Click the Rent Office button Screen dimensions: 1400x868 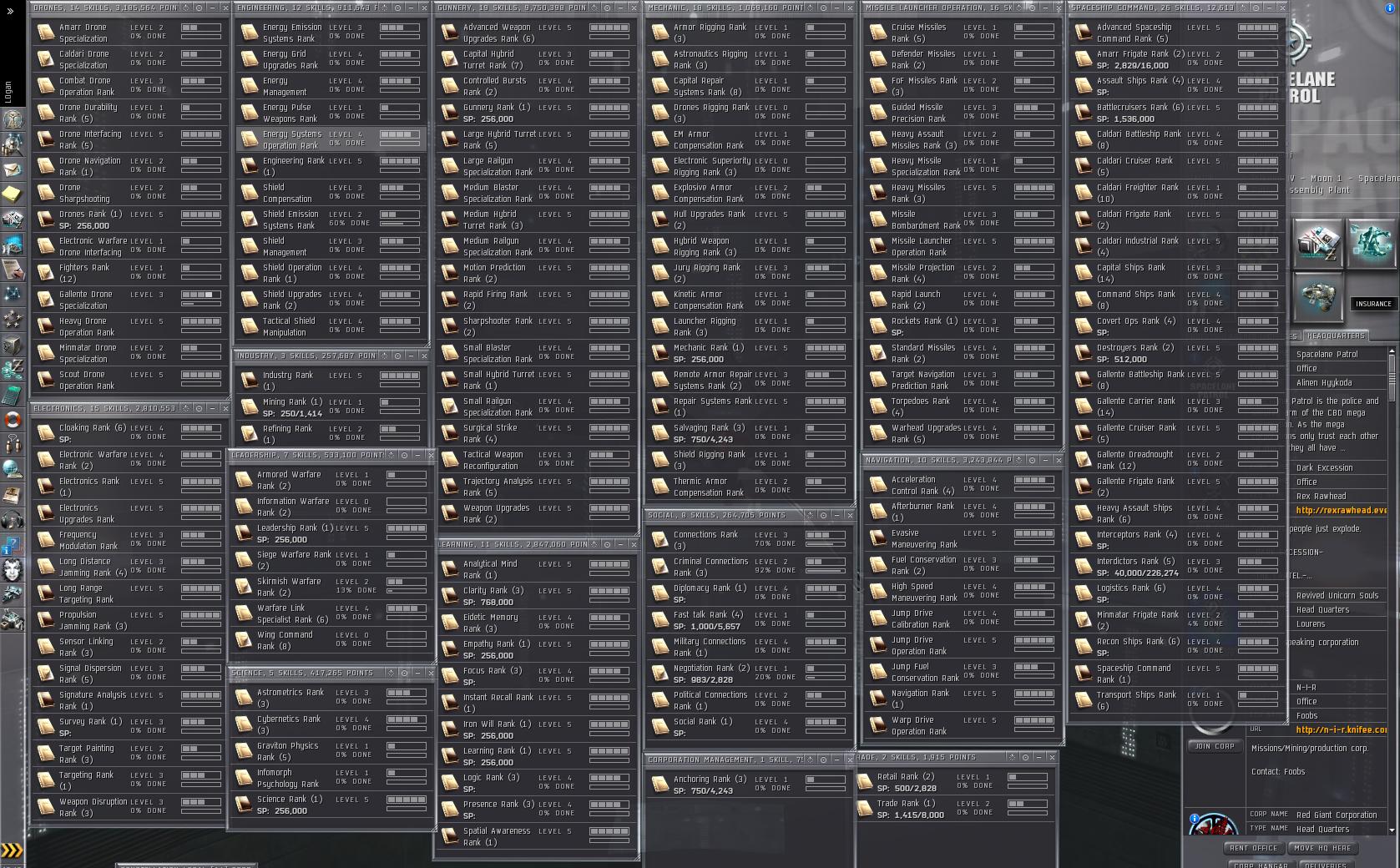pos(1253,848)
